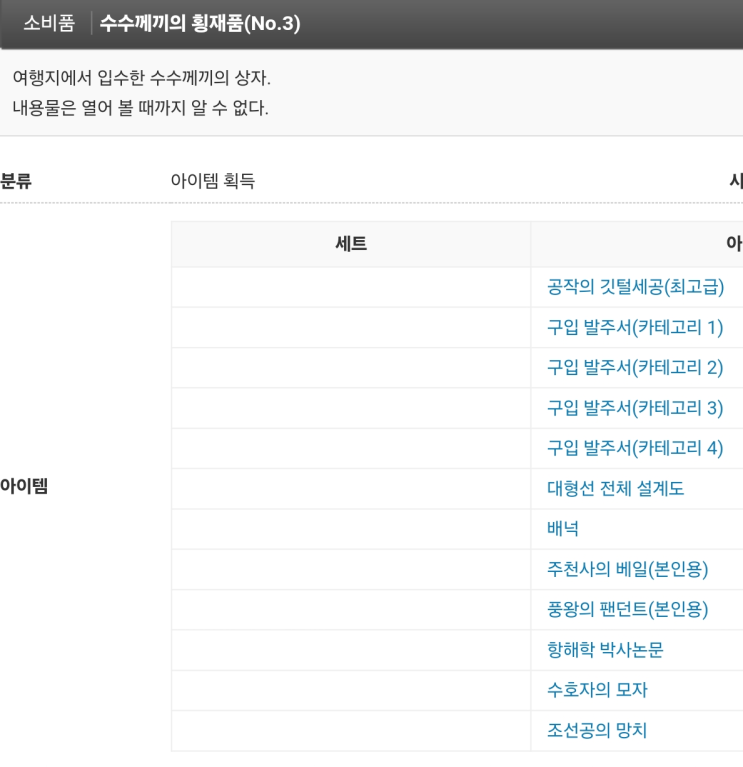Open 구입 발주서(카테고리 1) link
The width and height of the screenshot is (743, 767).
635,327
